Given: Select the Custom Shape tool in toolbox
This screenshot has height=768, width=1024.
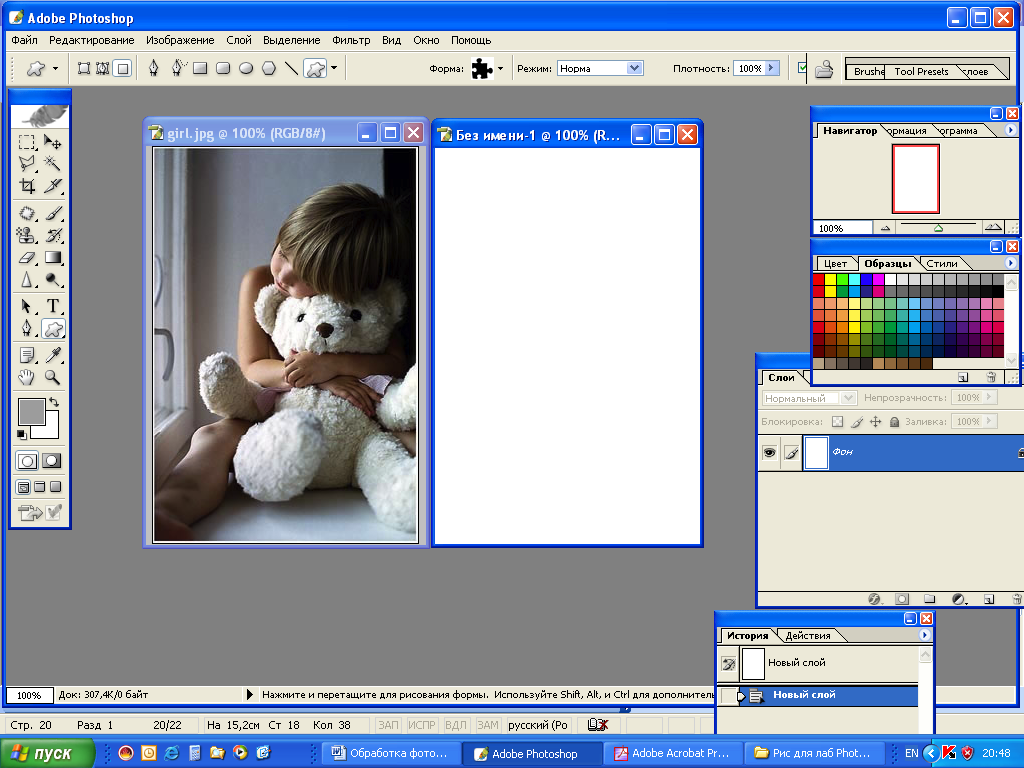Looking at the screenshot, I should point(53,328).
